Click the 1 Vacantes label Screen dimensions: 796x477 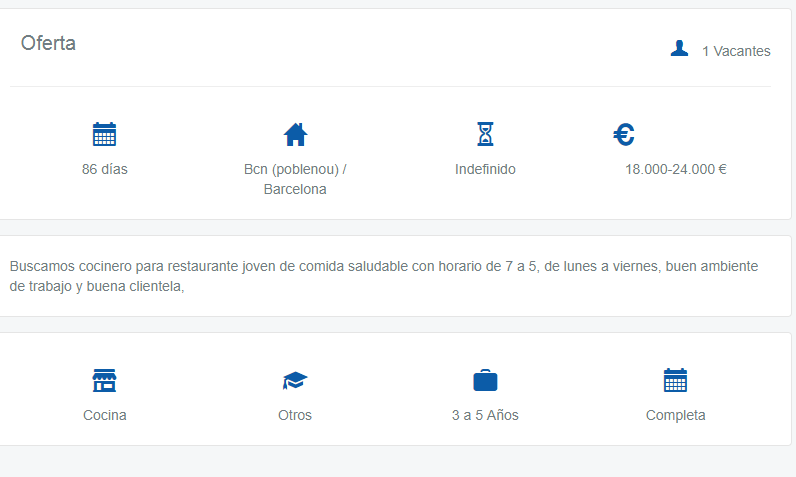point(736,51)
